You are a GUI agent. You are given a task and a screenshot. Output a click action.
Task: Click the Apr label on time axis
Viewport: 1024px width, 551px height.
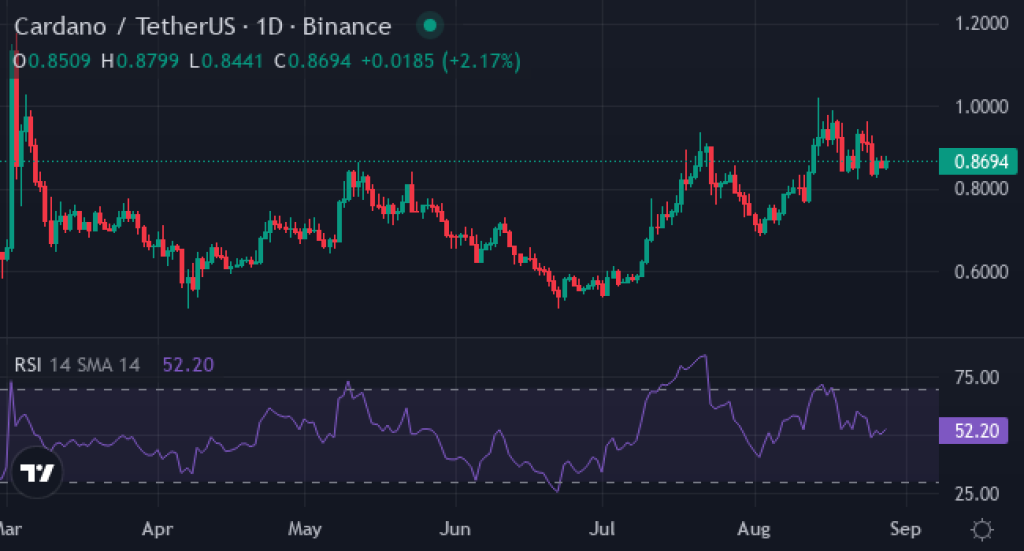coord(157,529)
